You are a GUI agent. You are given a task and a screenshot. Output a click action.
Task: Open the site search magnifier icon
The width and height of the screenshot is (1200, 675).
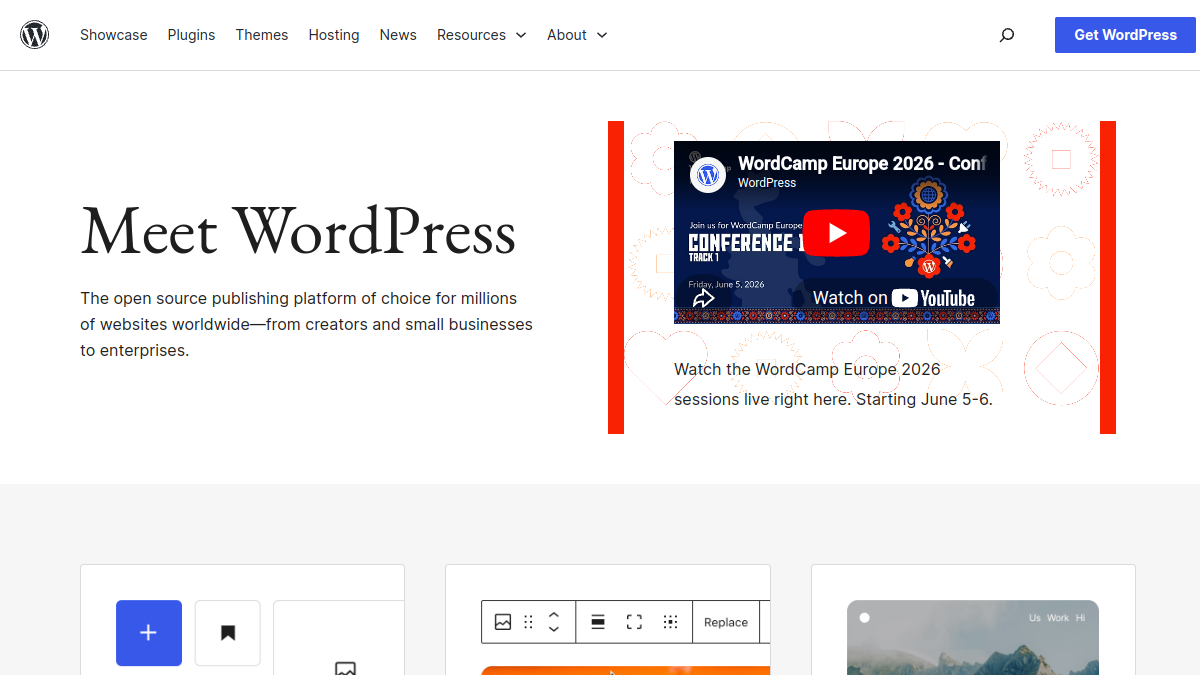1007,35
